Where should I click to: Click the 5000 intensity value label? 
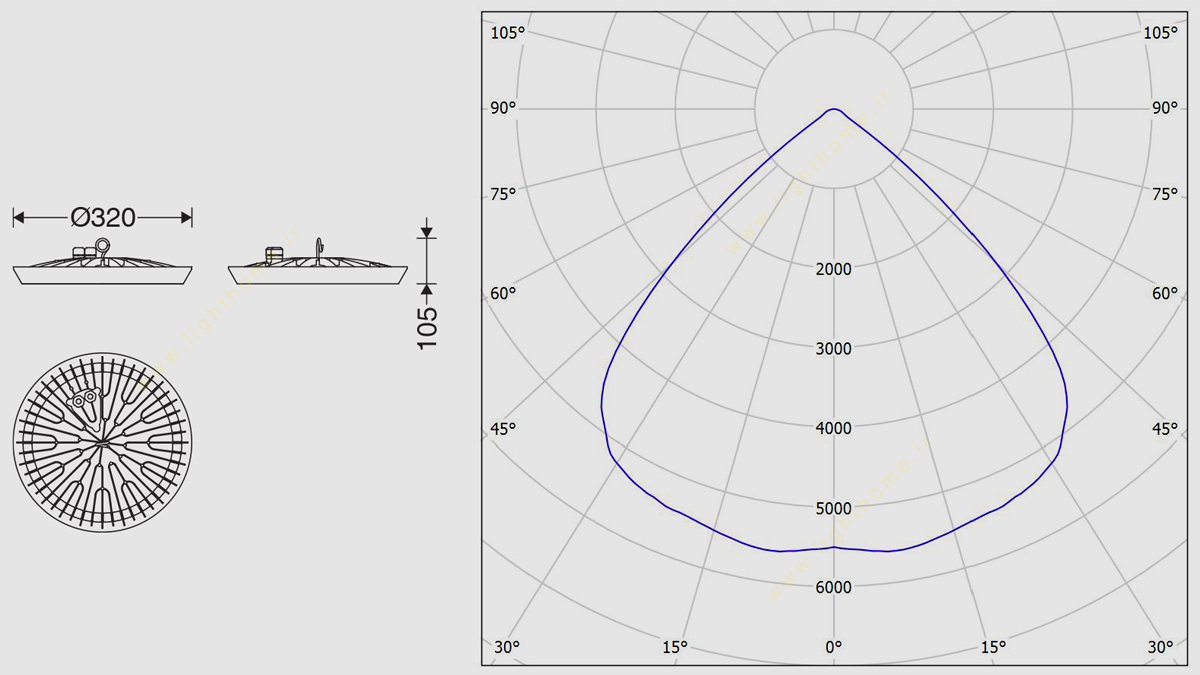tap(834, 508)
